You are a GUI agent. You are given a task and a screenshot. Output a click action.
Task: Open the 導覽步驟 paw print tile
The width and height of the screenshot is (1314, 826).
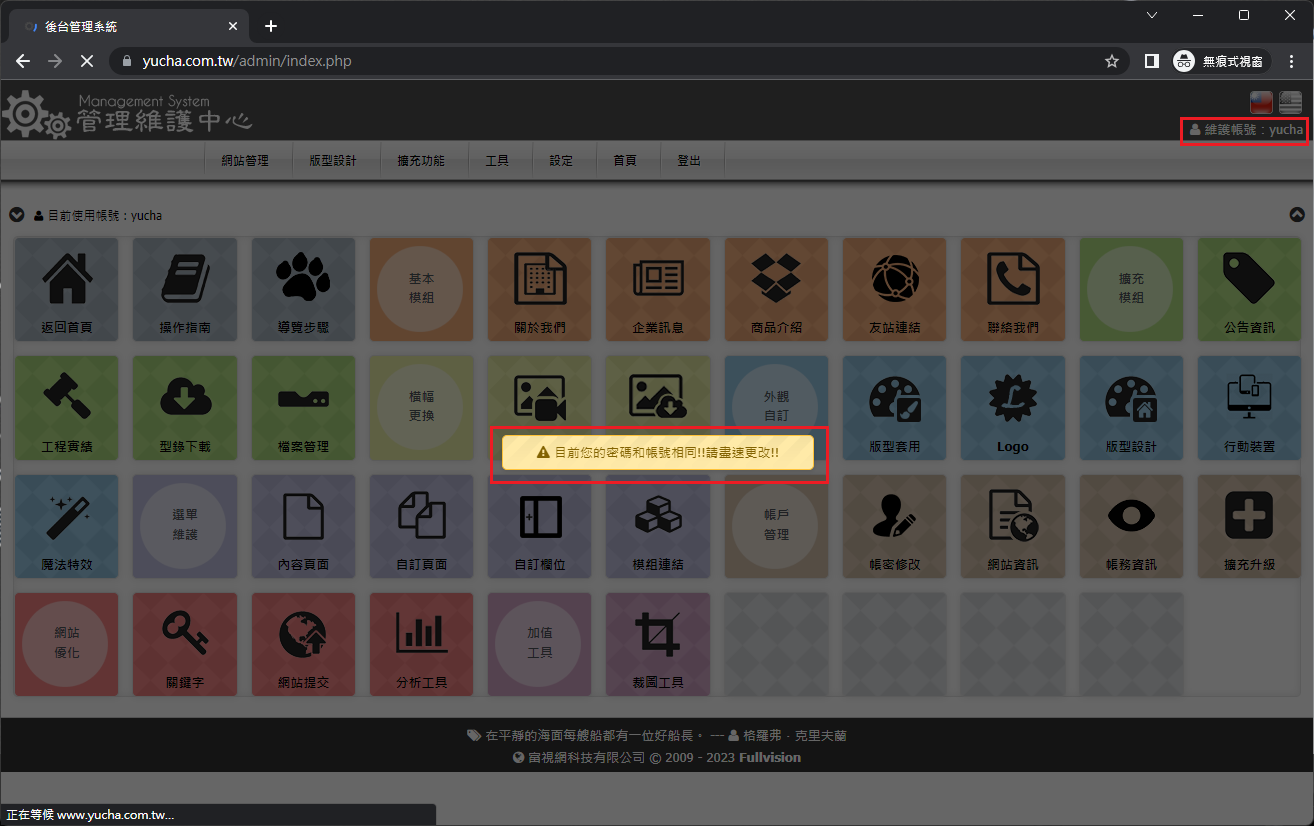pyautogui.click(x=303, y=289)
